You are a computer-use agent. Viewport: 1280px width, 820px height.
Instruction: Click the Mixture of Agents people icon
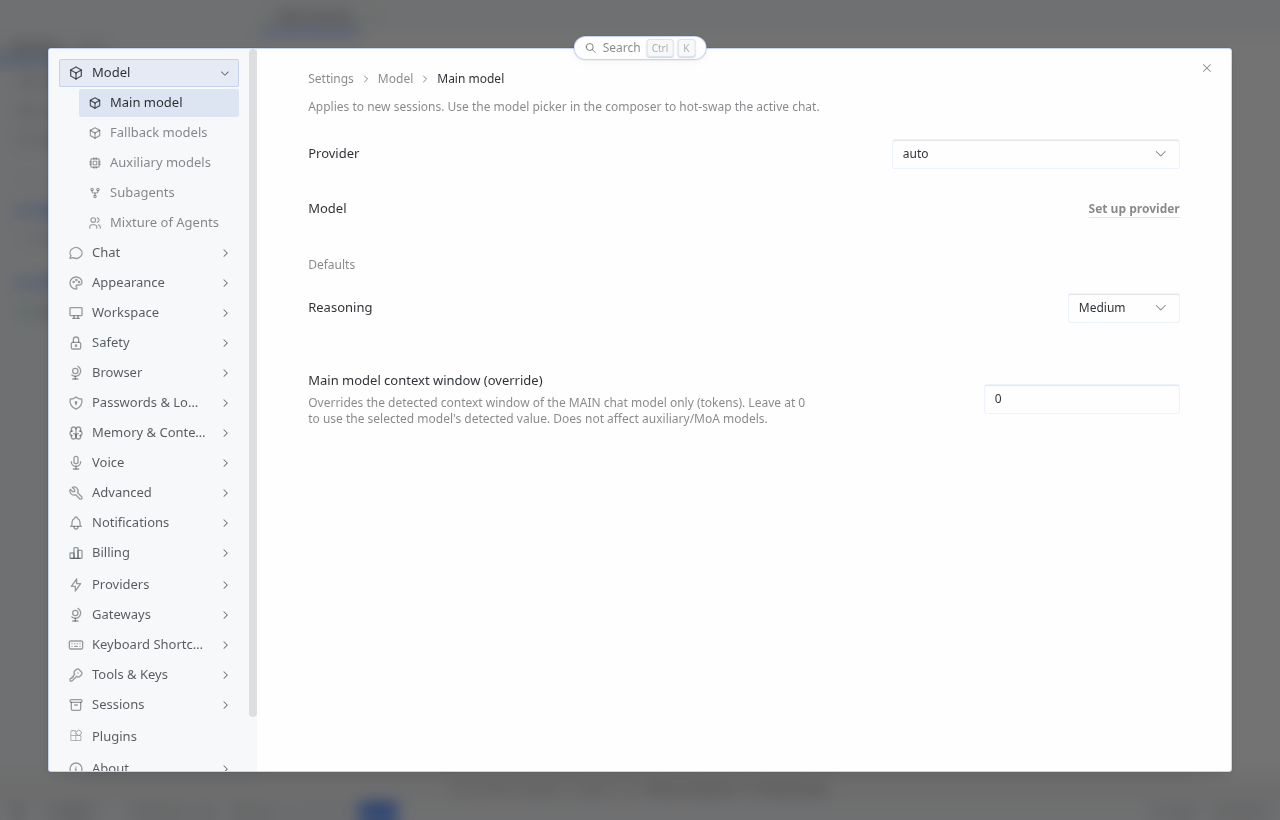(x=95, y=223)
